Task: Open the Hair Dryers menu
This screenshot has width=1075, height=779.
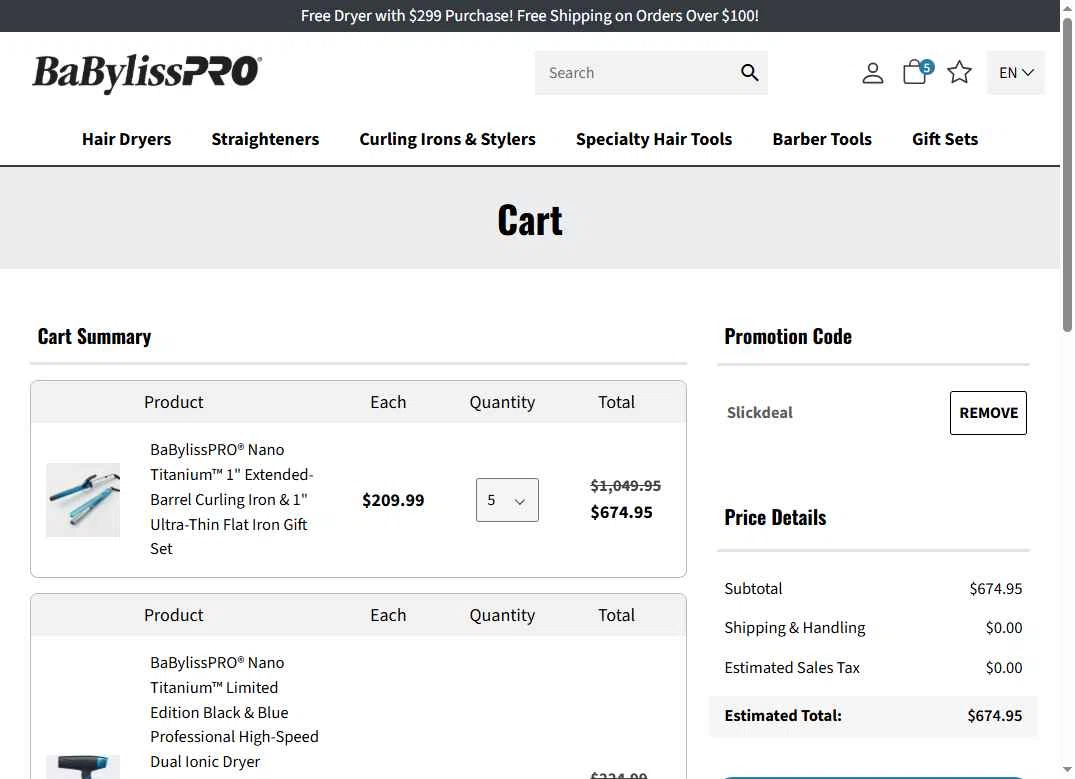Action: coord(127,139)
